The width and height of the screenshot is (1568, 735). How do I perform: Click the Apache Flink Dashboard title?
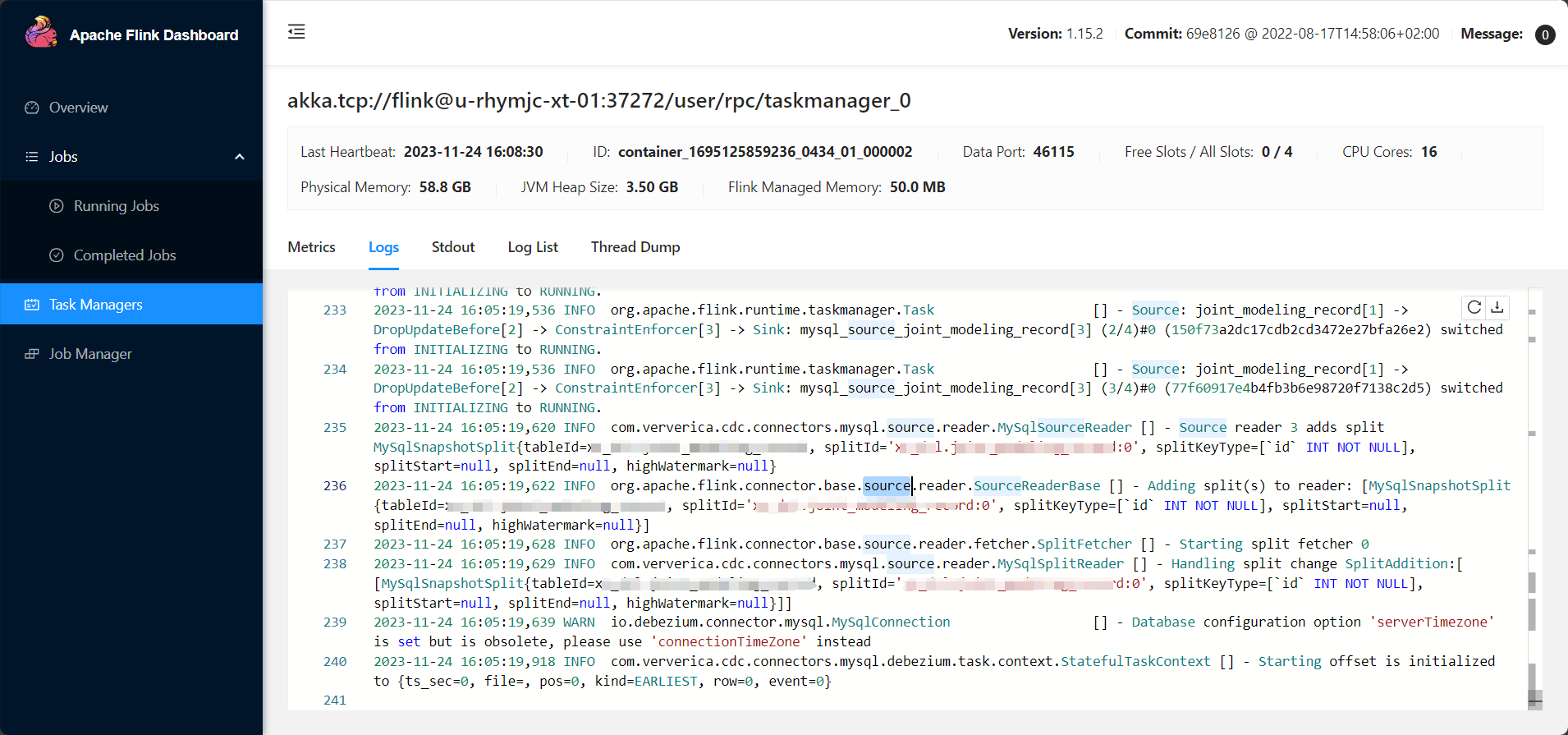click(154, 35)
